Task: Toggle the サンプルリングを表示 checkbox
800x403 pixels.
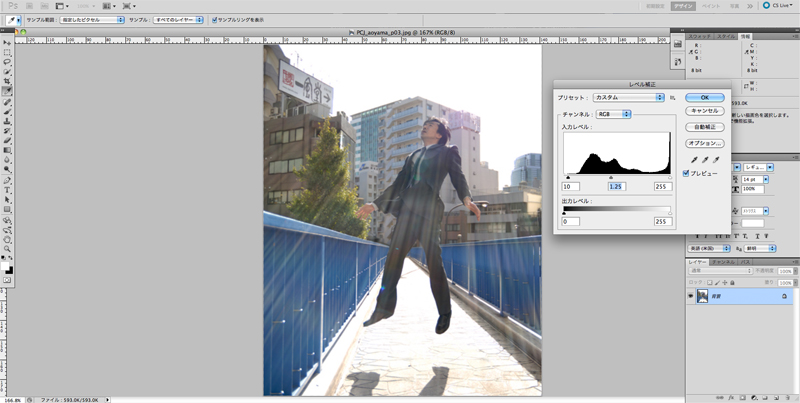Action: tap(213, 19)
